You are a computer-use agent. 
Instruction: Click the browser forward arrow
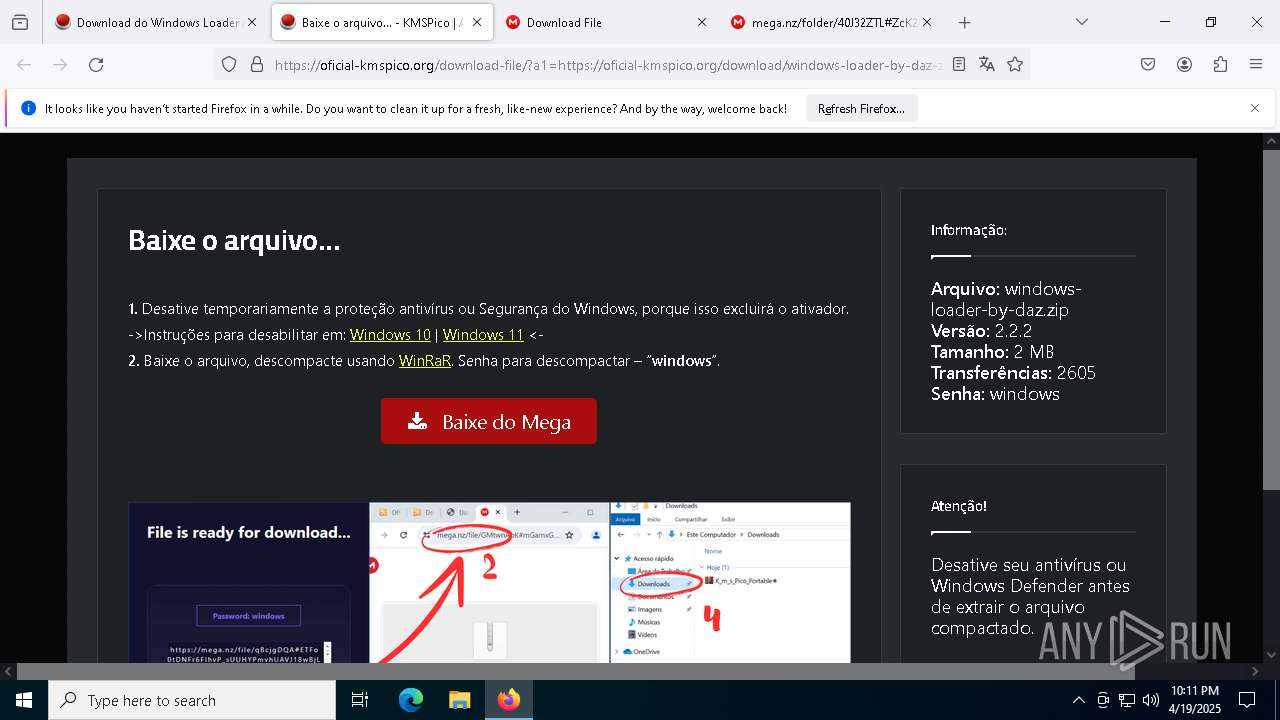click(x=60, y=64)
